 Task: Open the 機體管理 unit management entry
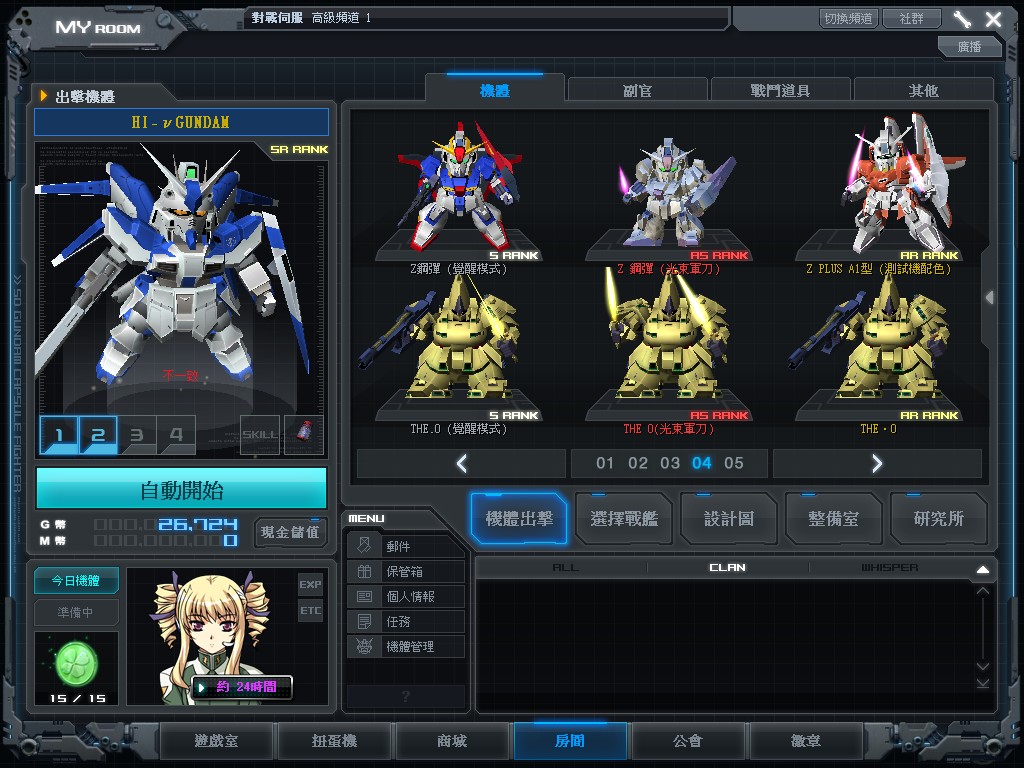point(406,647)
